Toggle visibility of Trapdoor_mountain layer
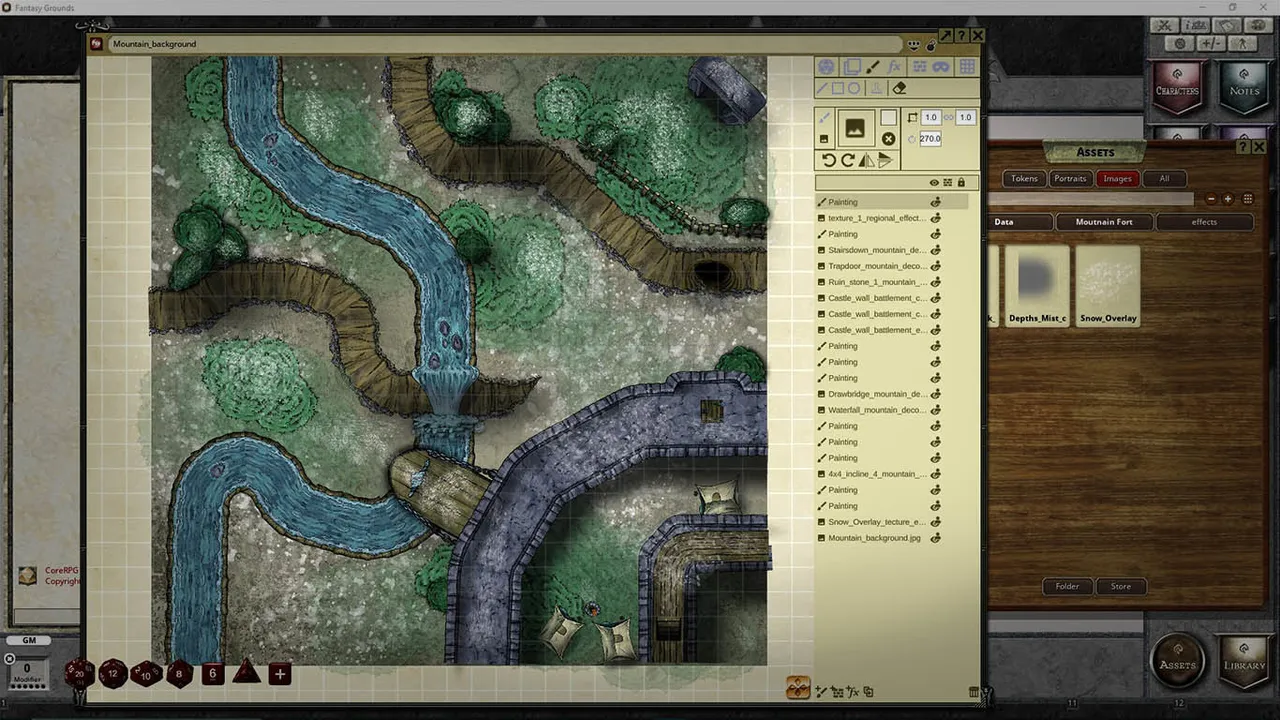The image size is (1280, 720). pyautogui.click(x=936, y=266)
